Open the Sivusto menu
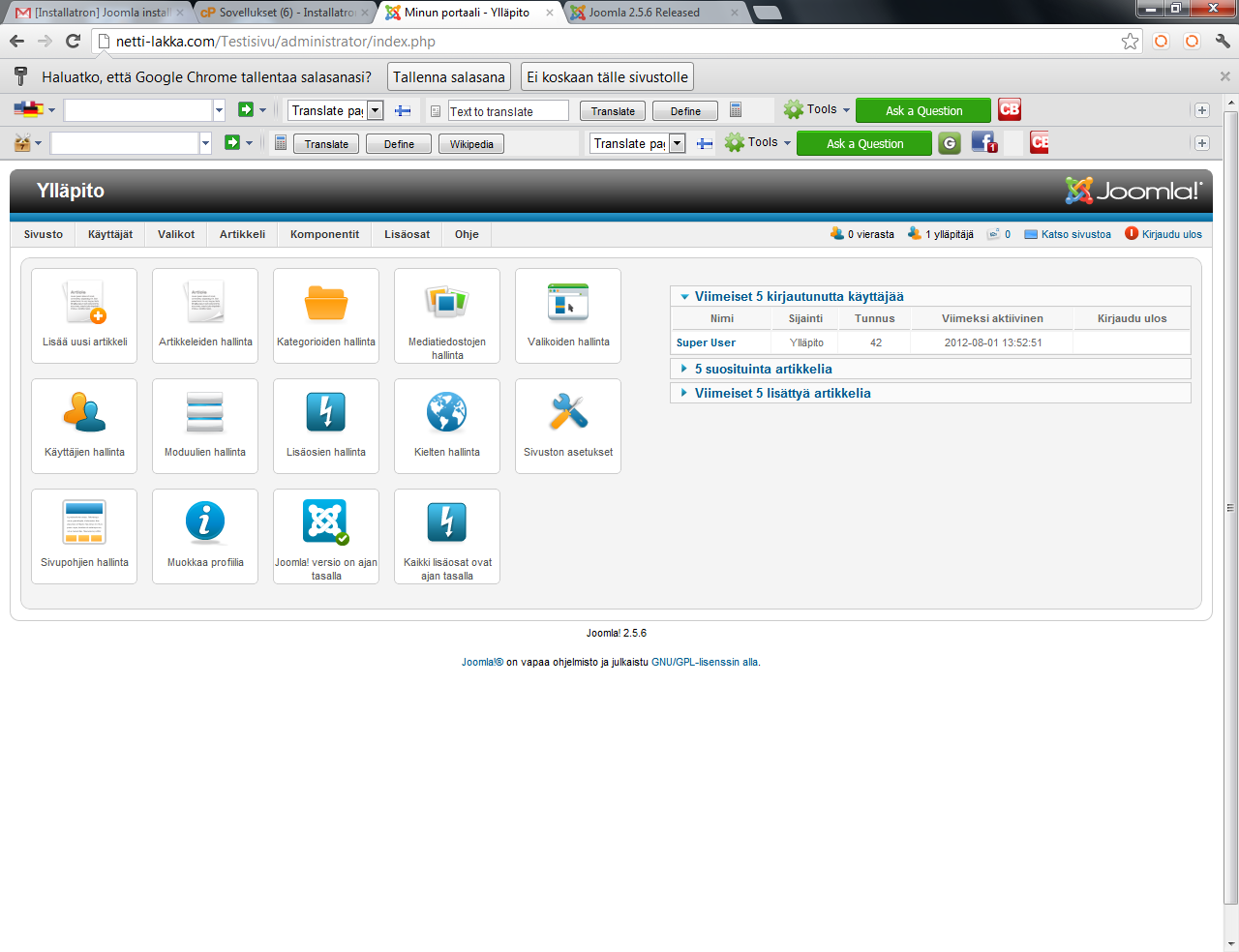Screen dimensions: 1239x952 coord(44,234)
